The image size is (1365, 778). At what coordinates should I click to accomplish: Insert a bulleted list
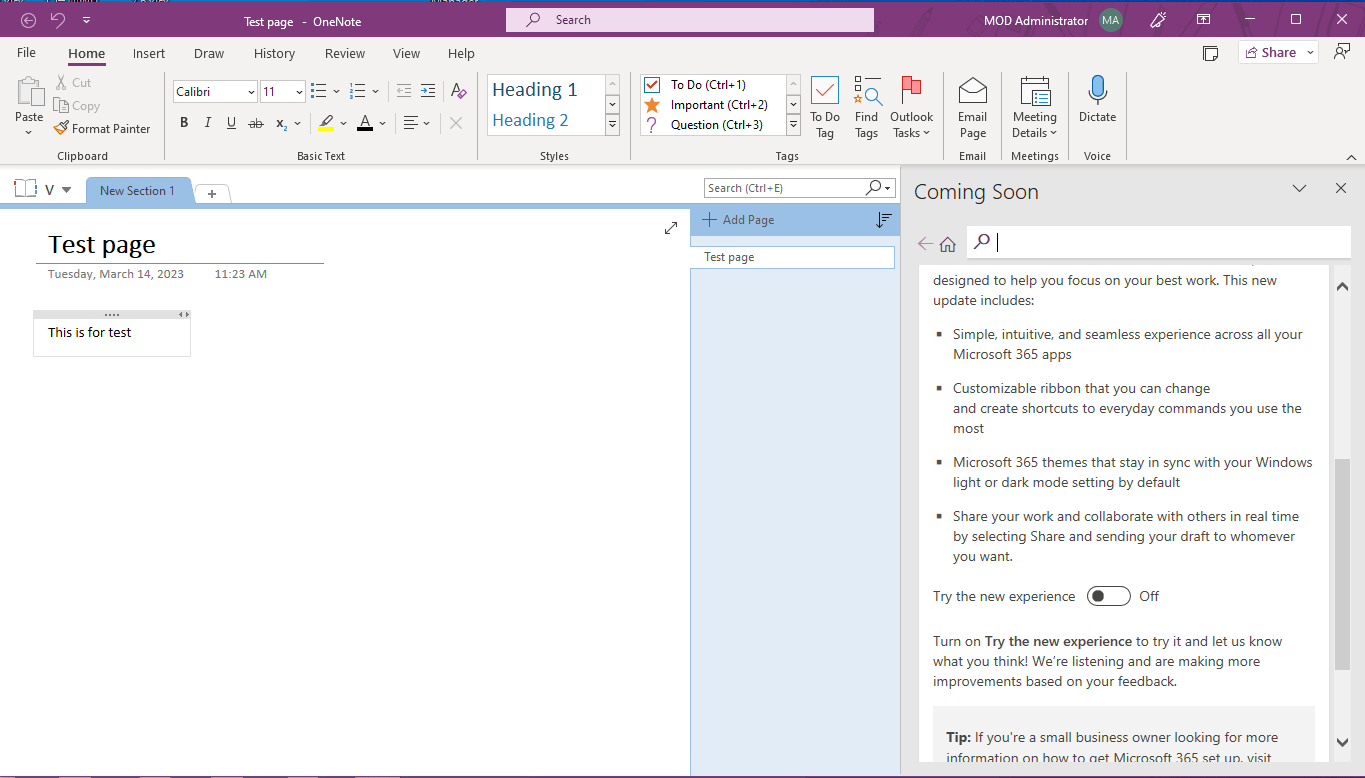tap(318, 91)
